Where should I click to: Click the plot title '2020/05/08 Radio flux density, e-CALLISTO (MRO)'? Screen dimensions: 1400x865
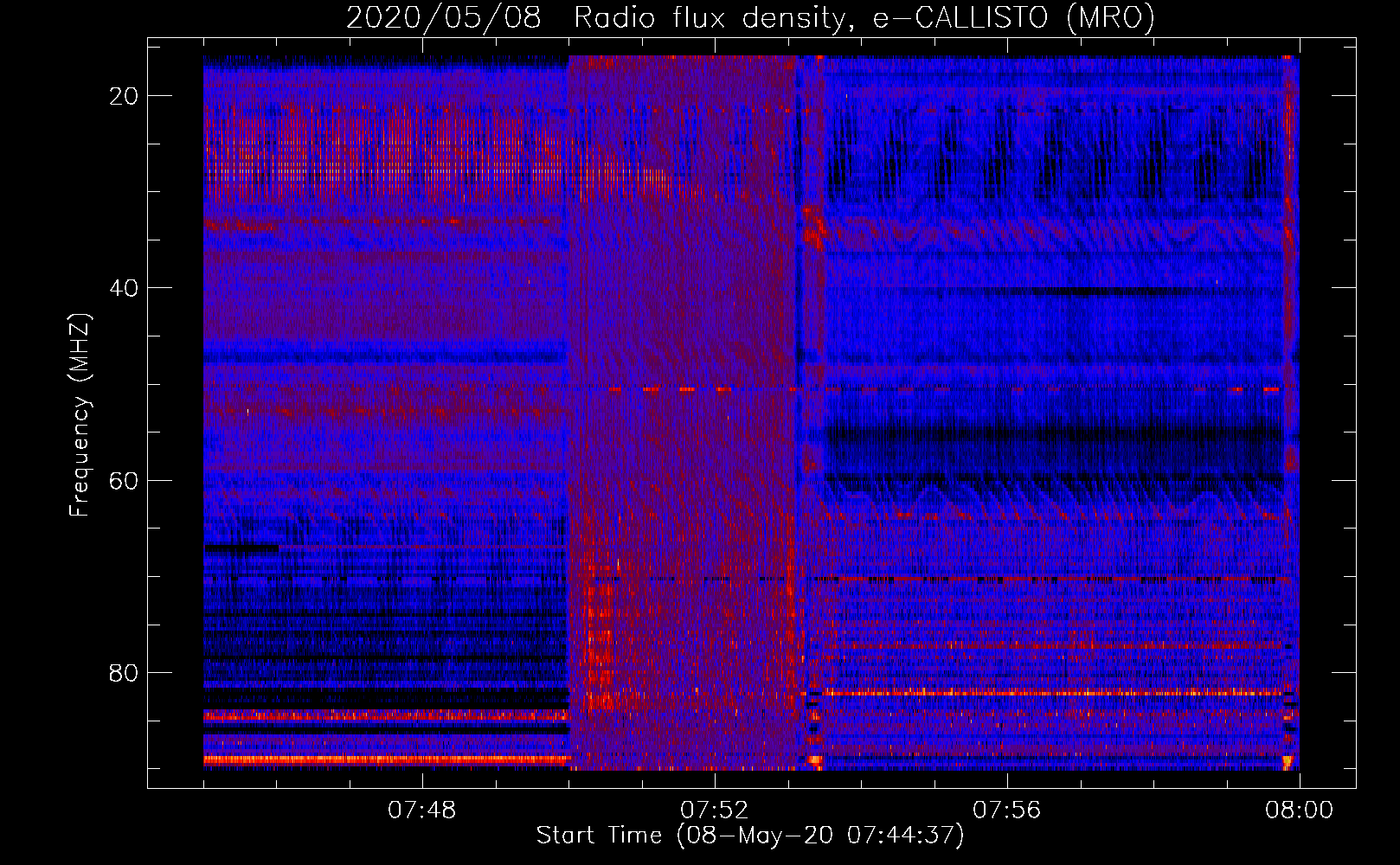click(751, 17)
